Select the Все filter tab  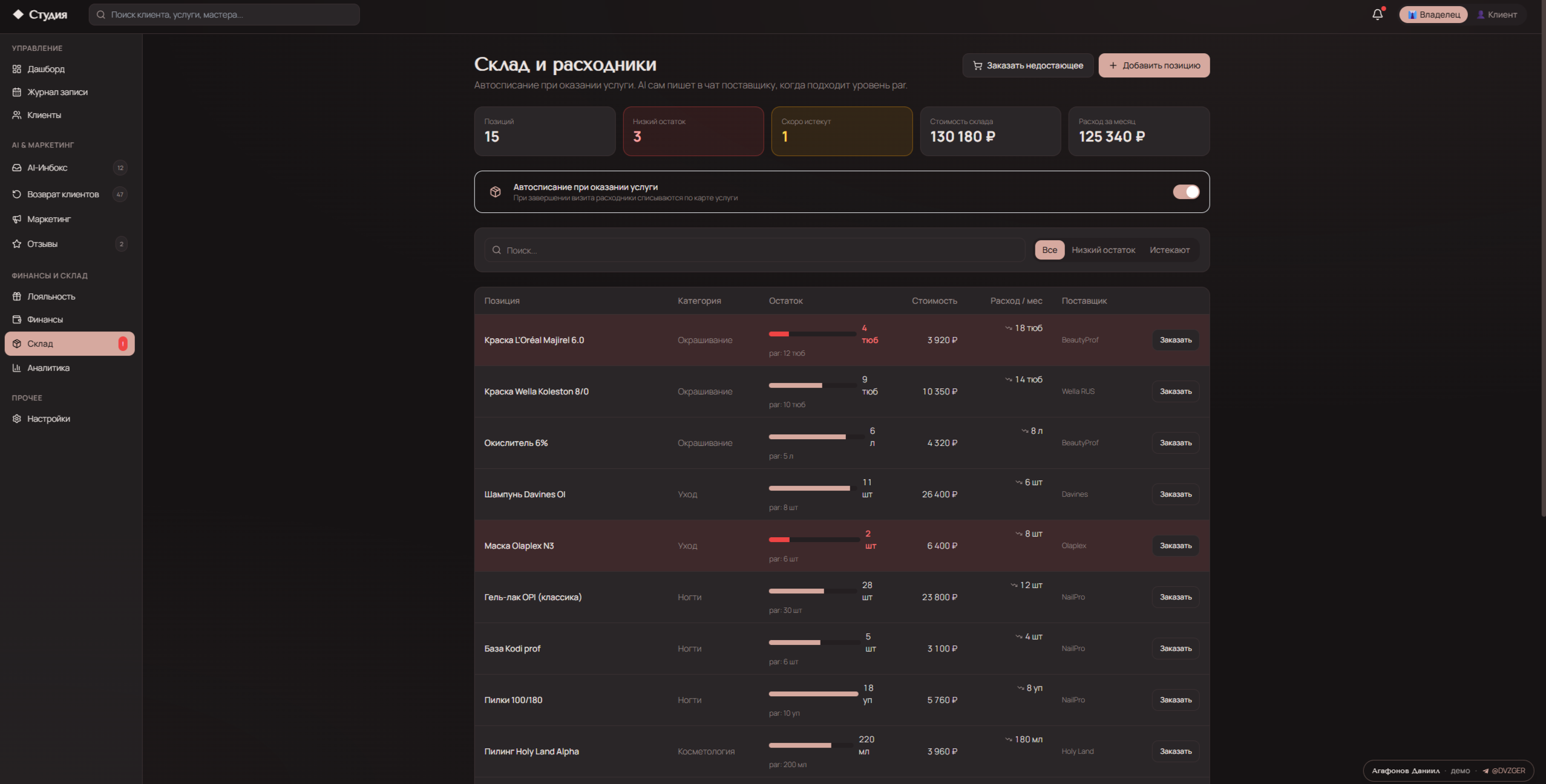point(1050,250)
